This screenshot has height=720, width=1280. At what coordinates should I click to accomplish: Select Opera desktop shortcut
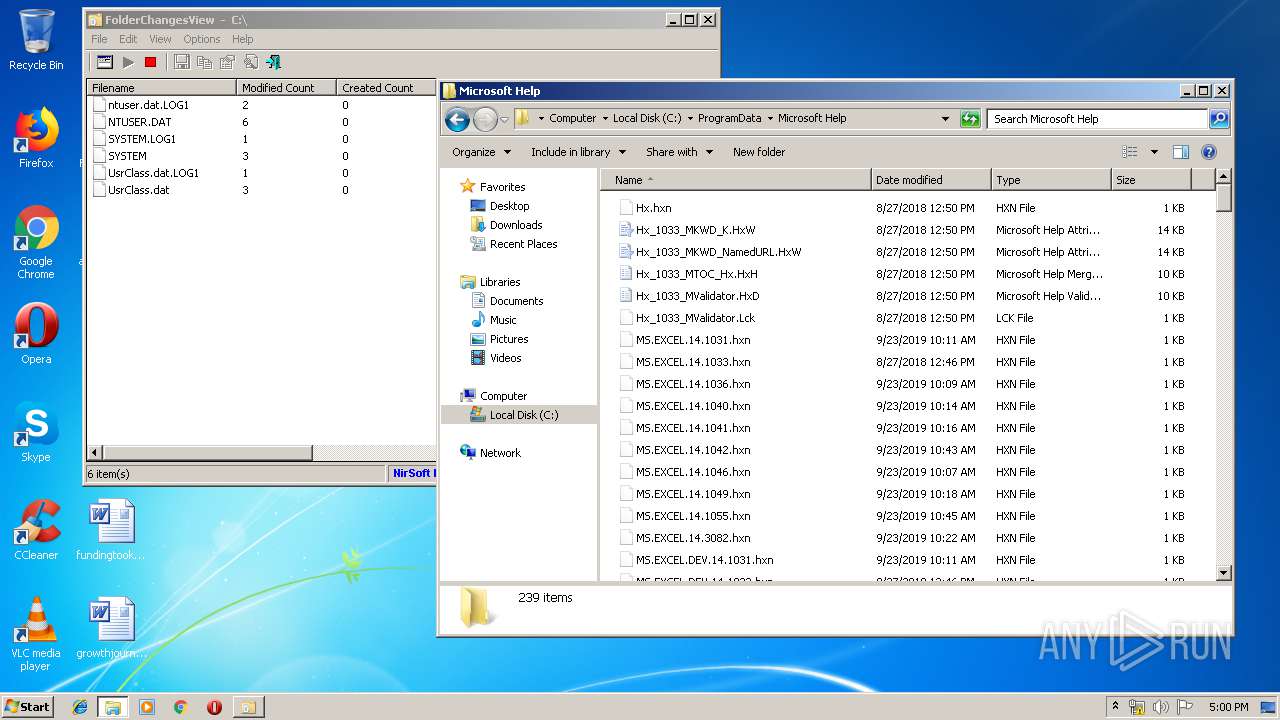pyautogui.click(x=36, y=333)
